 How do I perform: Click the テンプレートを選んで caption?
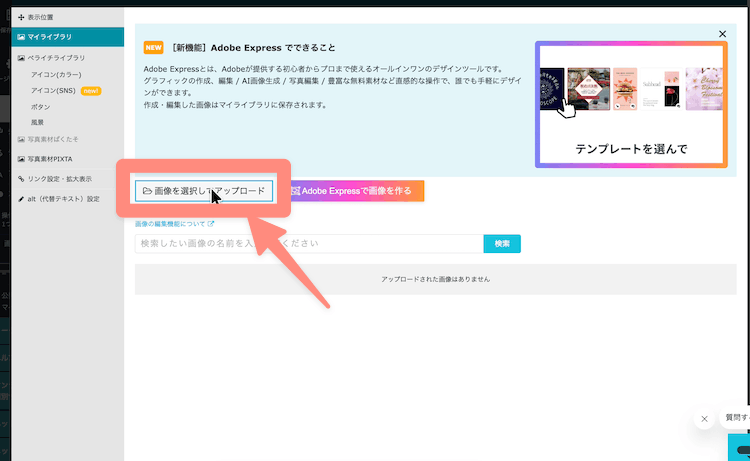pos(631,149)
